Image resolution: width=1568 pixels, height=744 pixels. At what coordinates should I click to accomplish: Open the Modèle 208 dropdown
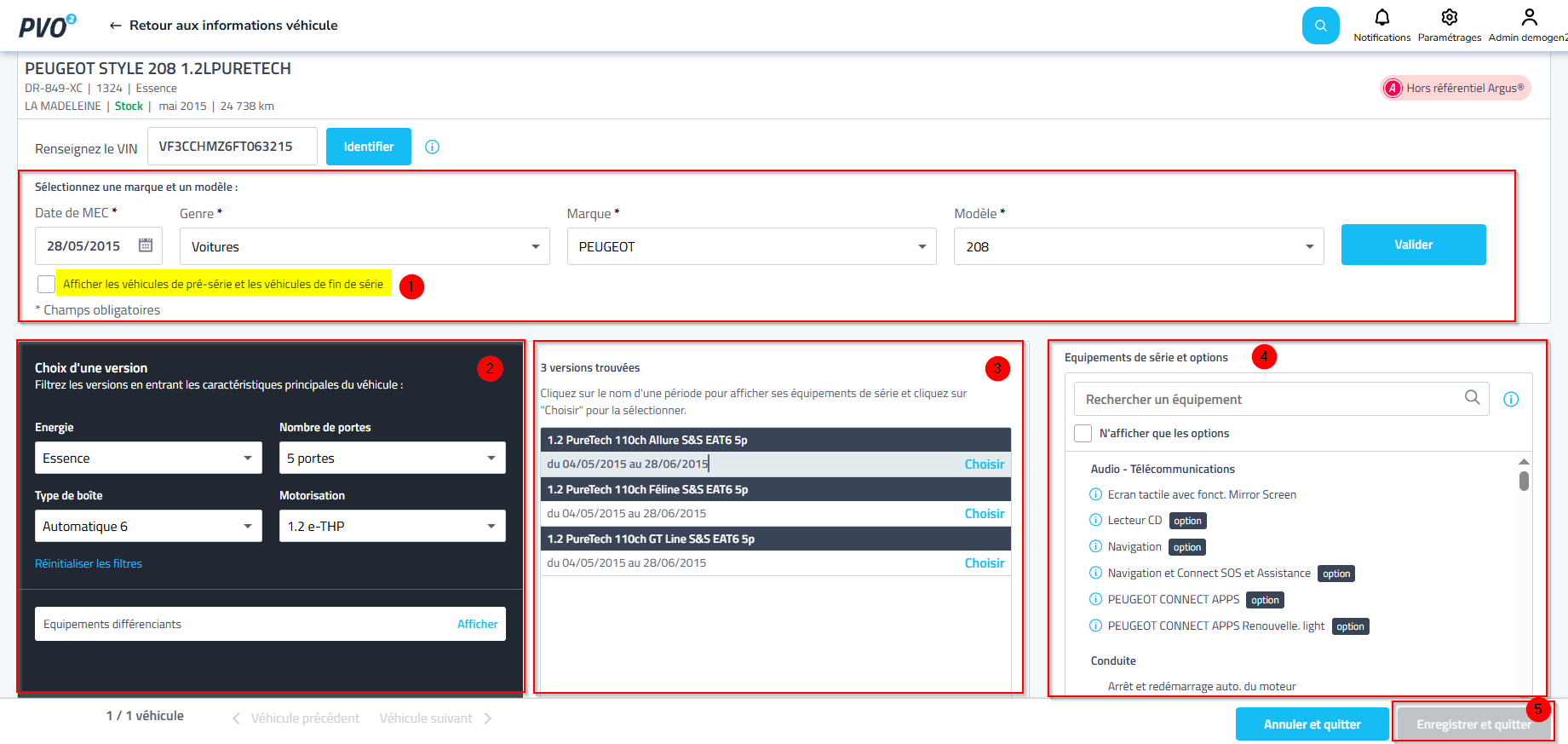click(x=1139, y=246)
